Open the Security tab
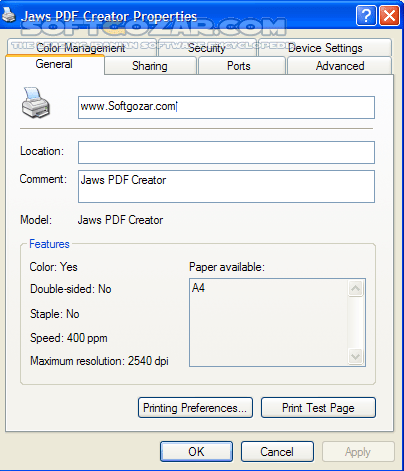The width and height of the screenshot is (404, 471). pyautogui.click(x=207, y=48)
